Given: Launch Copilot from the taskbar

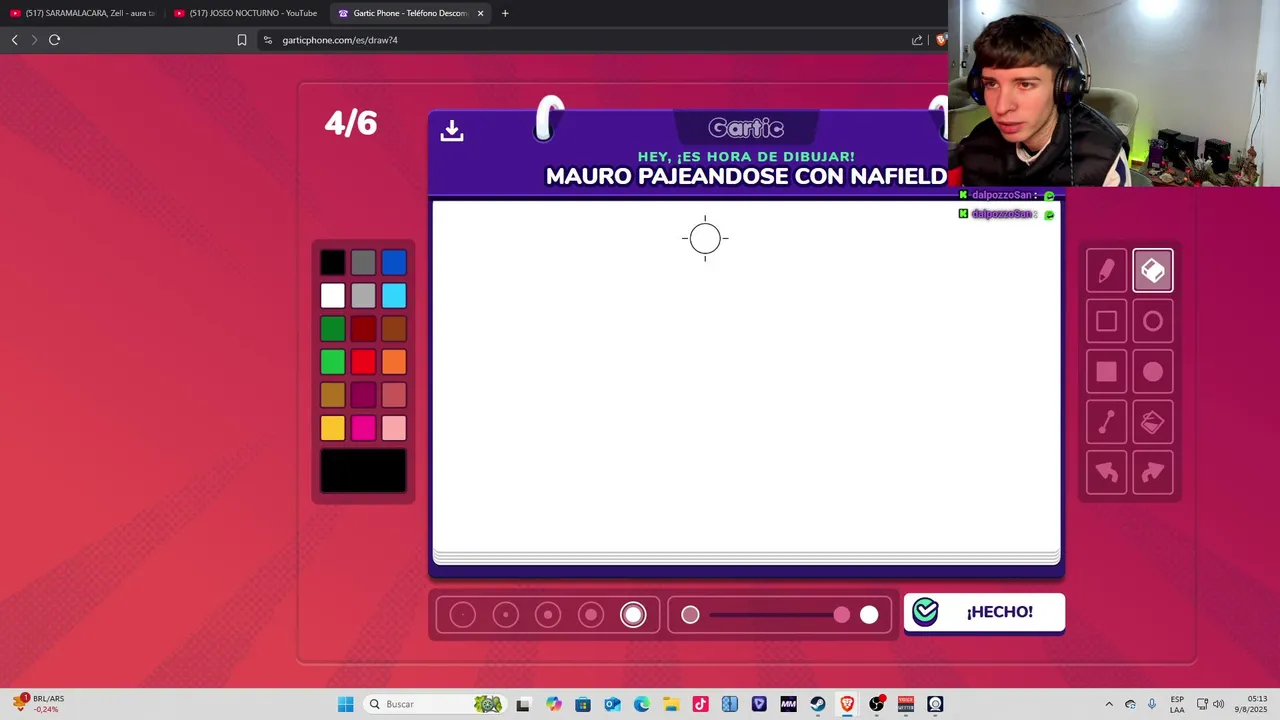Looking at the screenshot, I should [554, 704].
